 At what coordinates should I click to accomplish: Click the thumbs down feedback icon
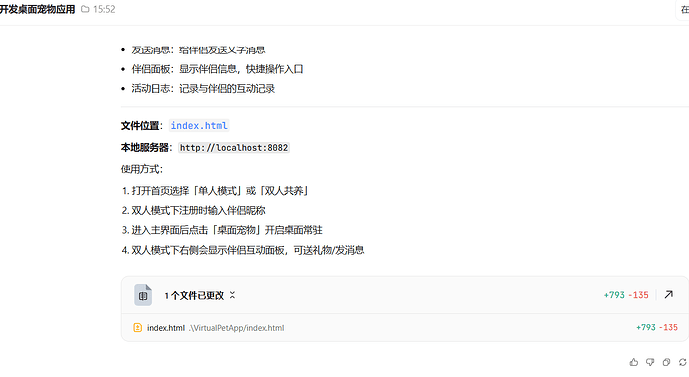650,362
